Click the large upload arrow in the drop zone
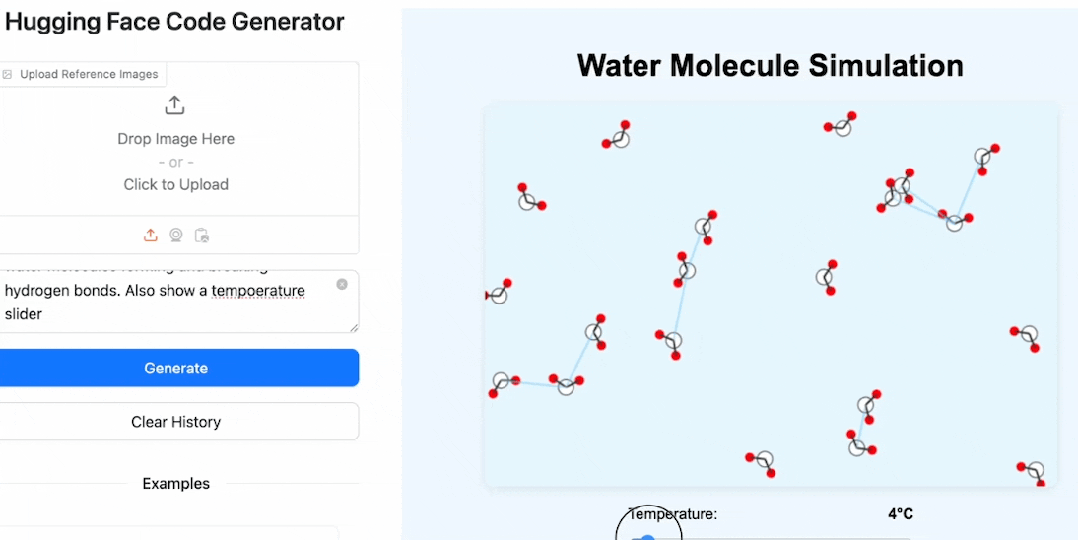 [175, 105]
